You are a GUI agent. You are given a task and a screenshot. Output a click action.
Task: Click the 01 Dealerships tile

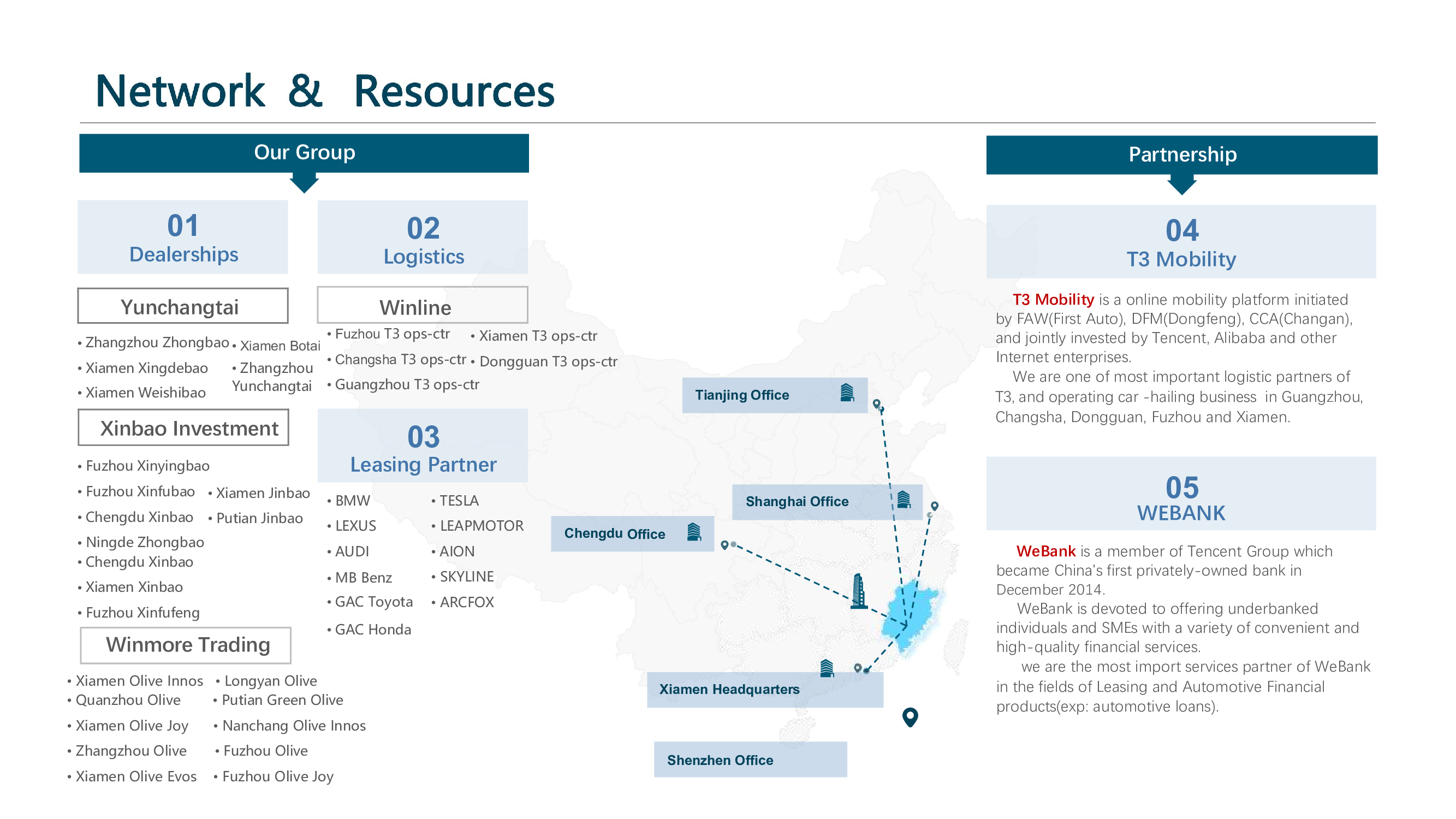tap(182, 238)
